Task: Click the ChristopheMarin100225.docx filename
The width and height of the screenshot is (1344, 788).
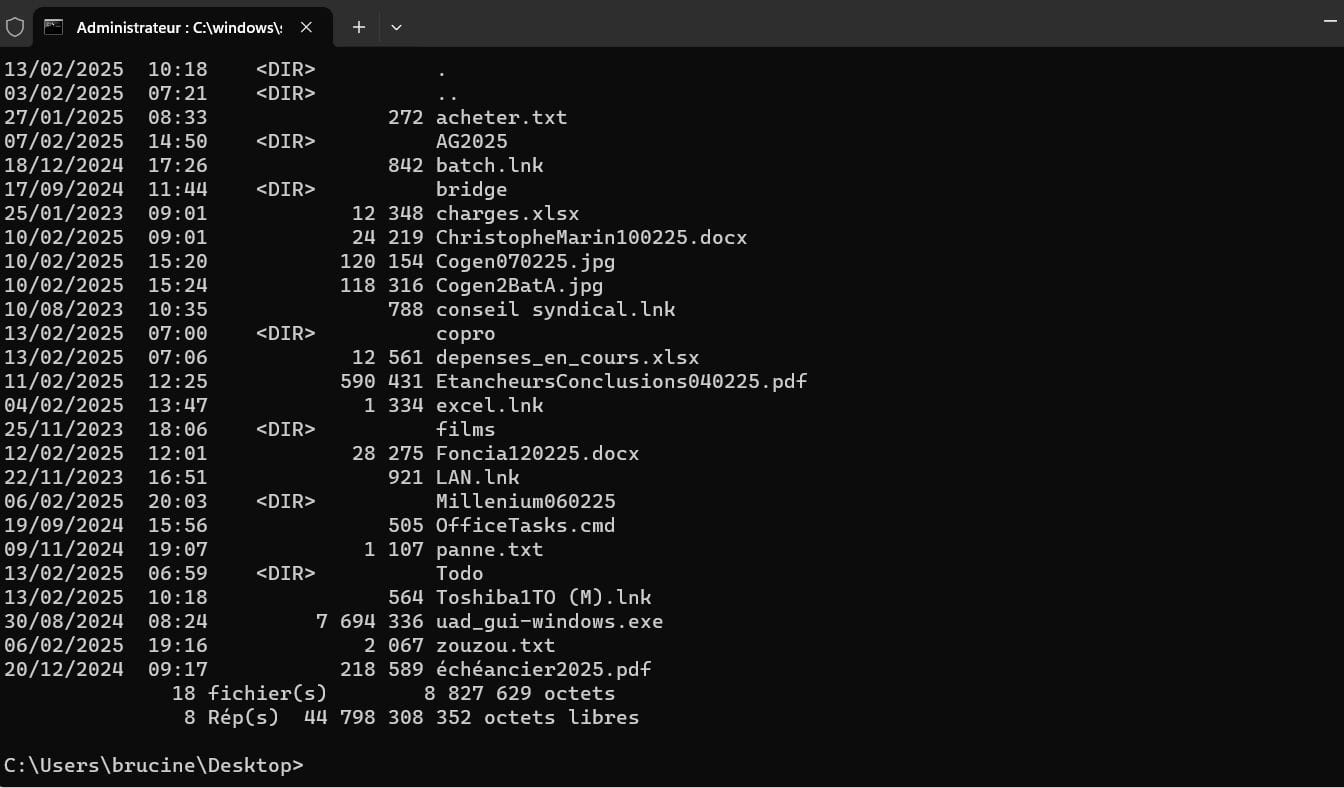Action: tap(591, 237)
